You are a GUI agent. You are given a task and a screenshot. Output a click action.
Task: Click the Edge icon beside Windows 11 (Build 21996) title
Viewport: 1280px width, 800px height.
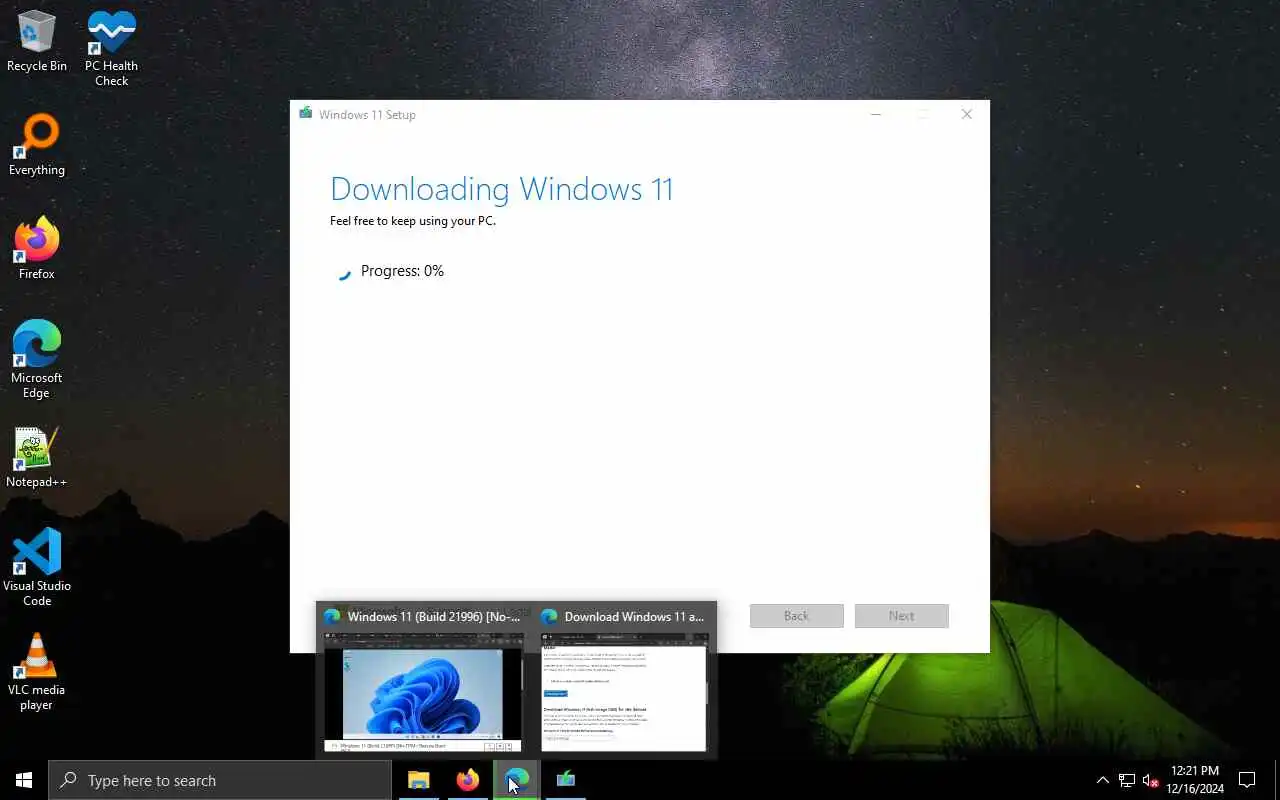pyautogui.click(x=332, y=616)
